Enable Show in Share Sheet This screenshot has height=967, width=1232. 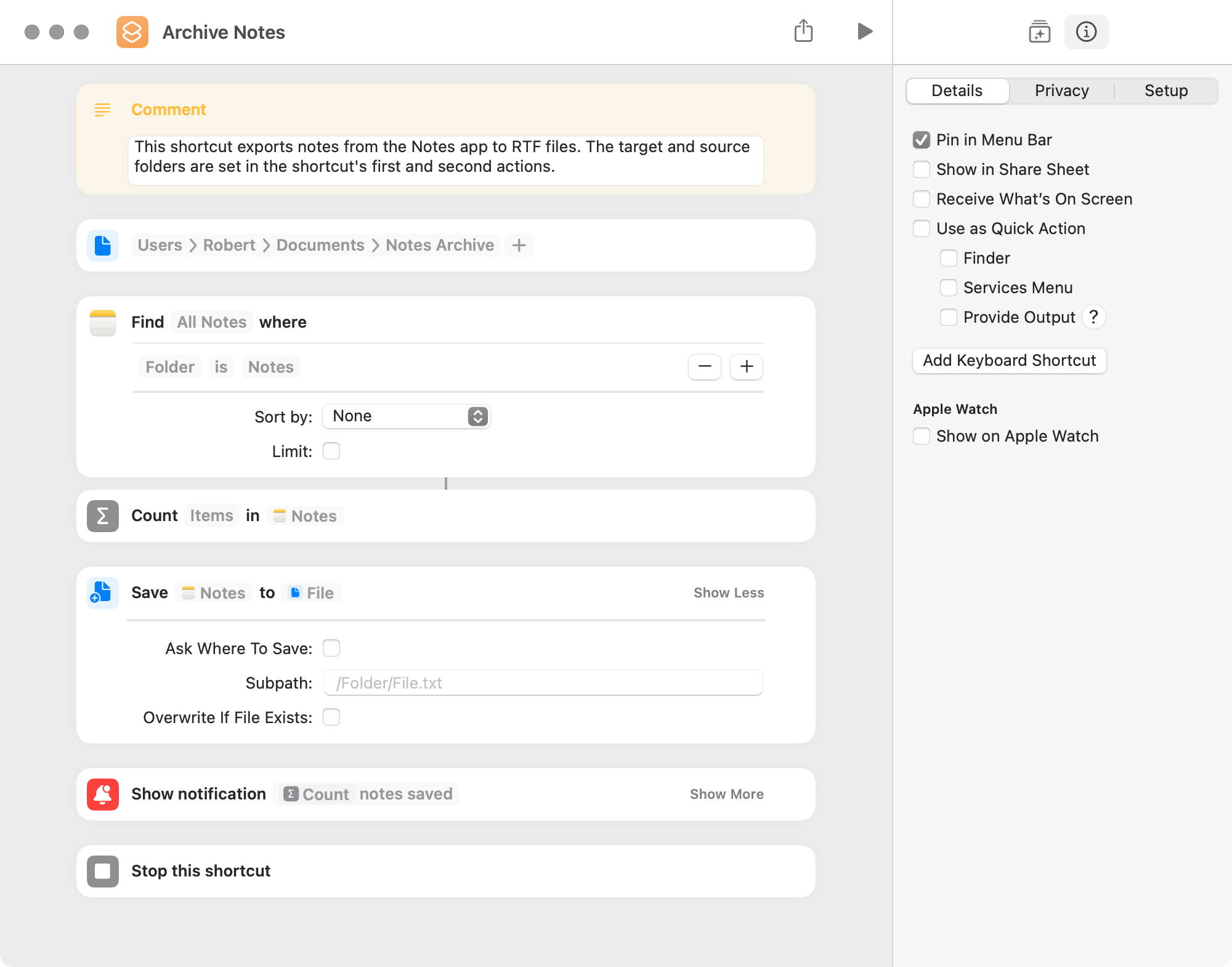coord(922,169)
